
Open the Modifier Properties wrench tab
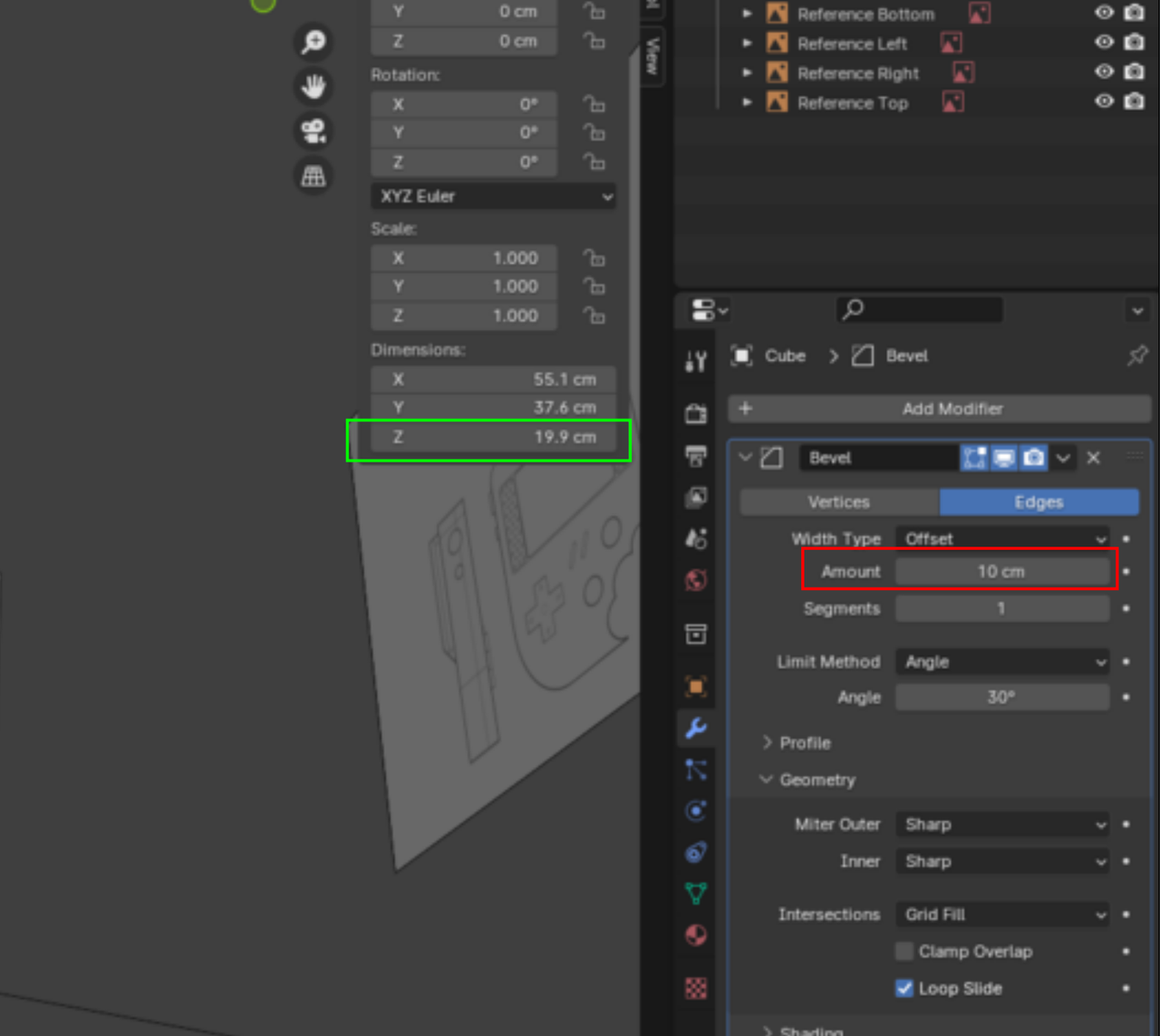coord(696,728)
